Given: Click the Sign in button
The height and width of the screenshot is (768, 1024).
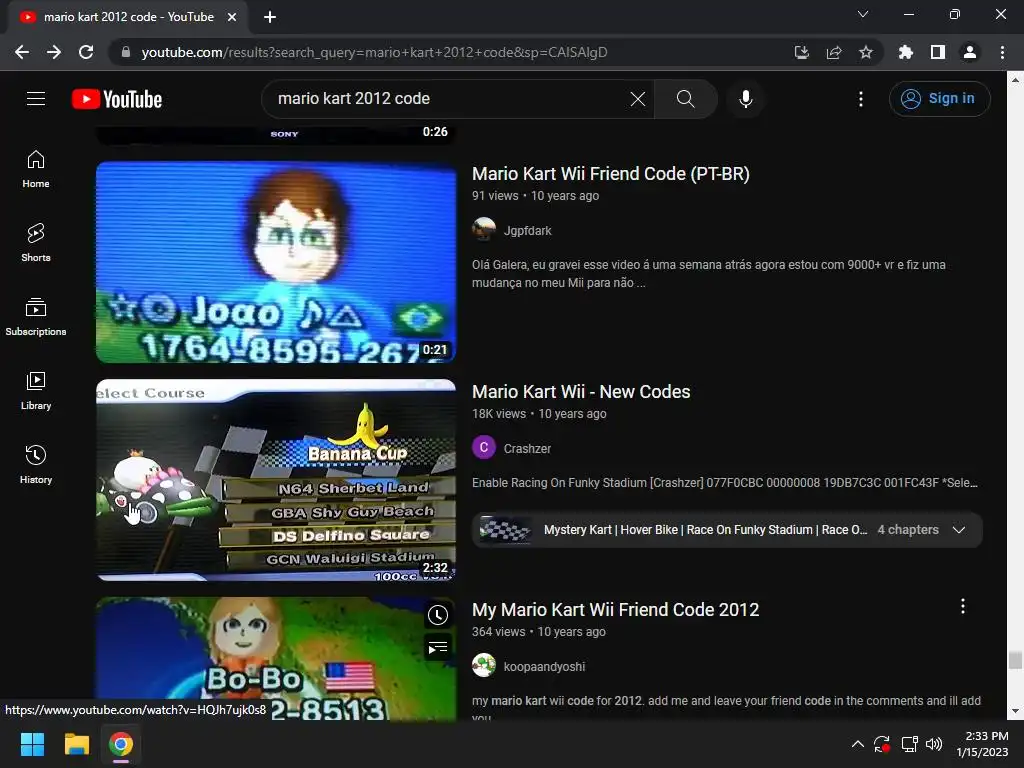Looking at the screenshot, I should [x=939, y=99].
